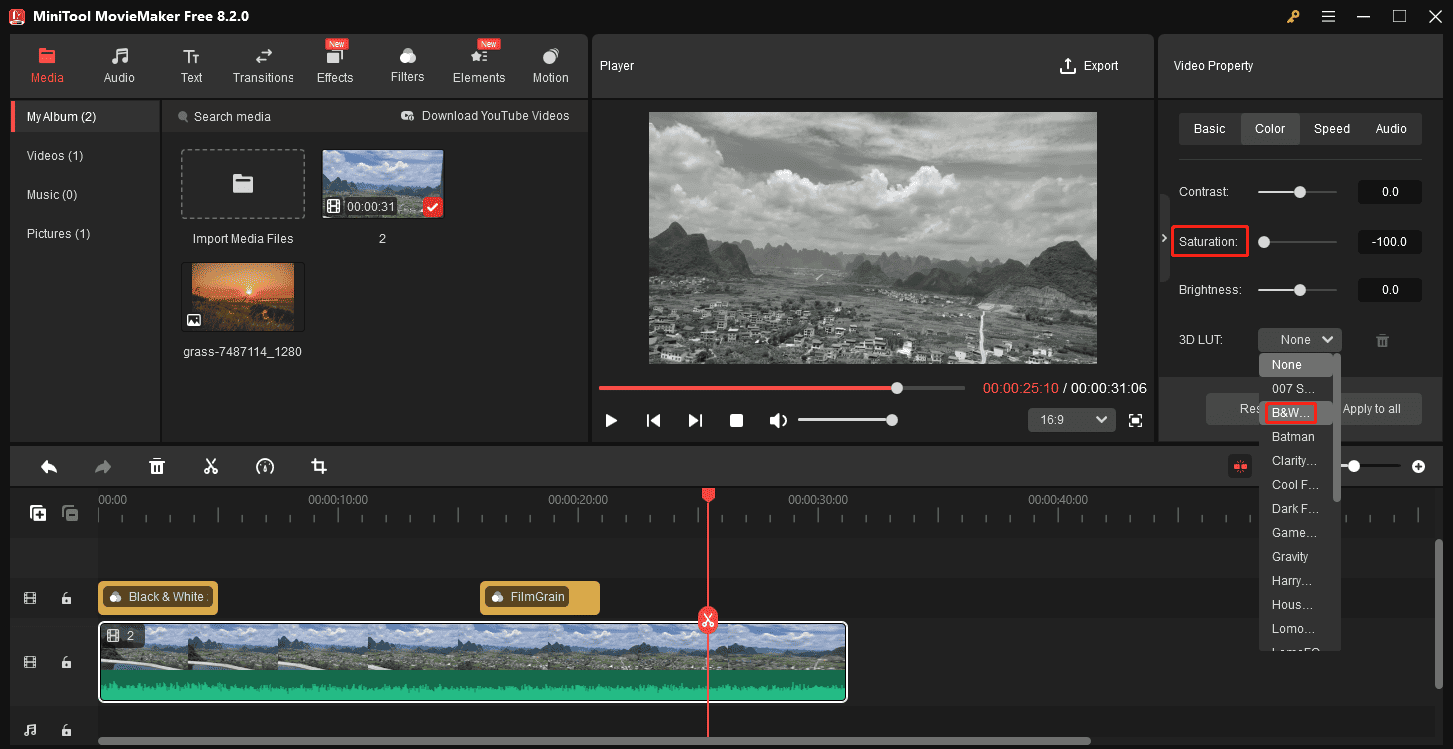Delete the 3D LUT with trash icon

pos(1382,340)
